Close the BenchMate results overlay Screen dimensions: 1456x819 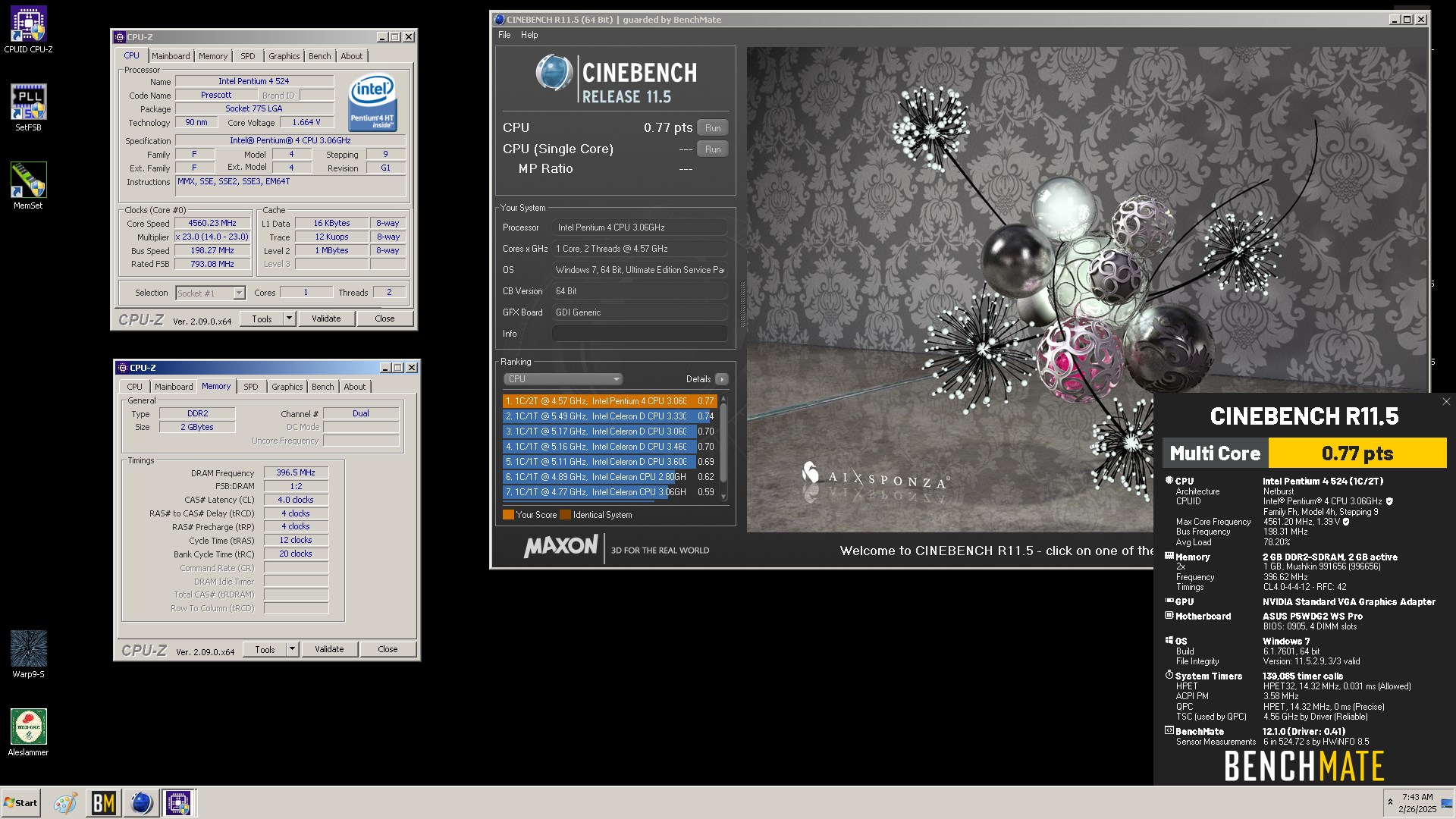pos(1445,402)
